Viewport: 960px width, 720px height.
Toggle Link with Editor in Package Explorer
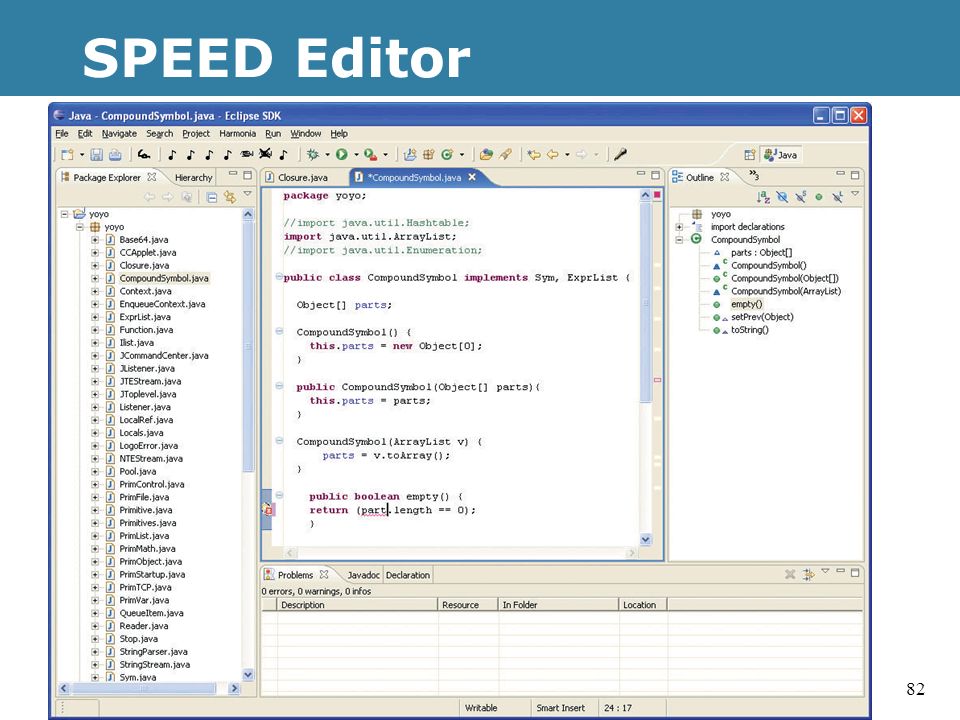tap(230, 197)
